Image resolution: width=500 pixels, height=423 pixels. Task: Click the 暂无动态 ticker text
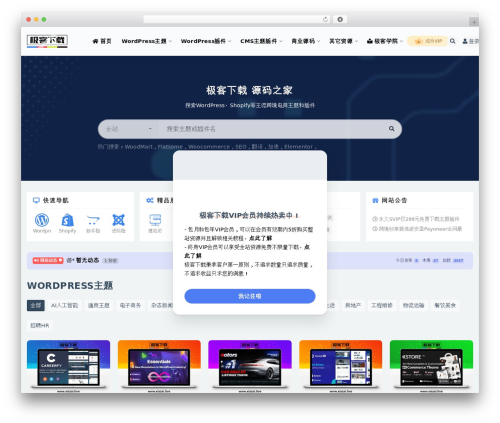tap(87, 260)
